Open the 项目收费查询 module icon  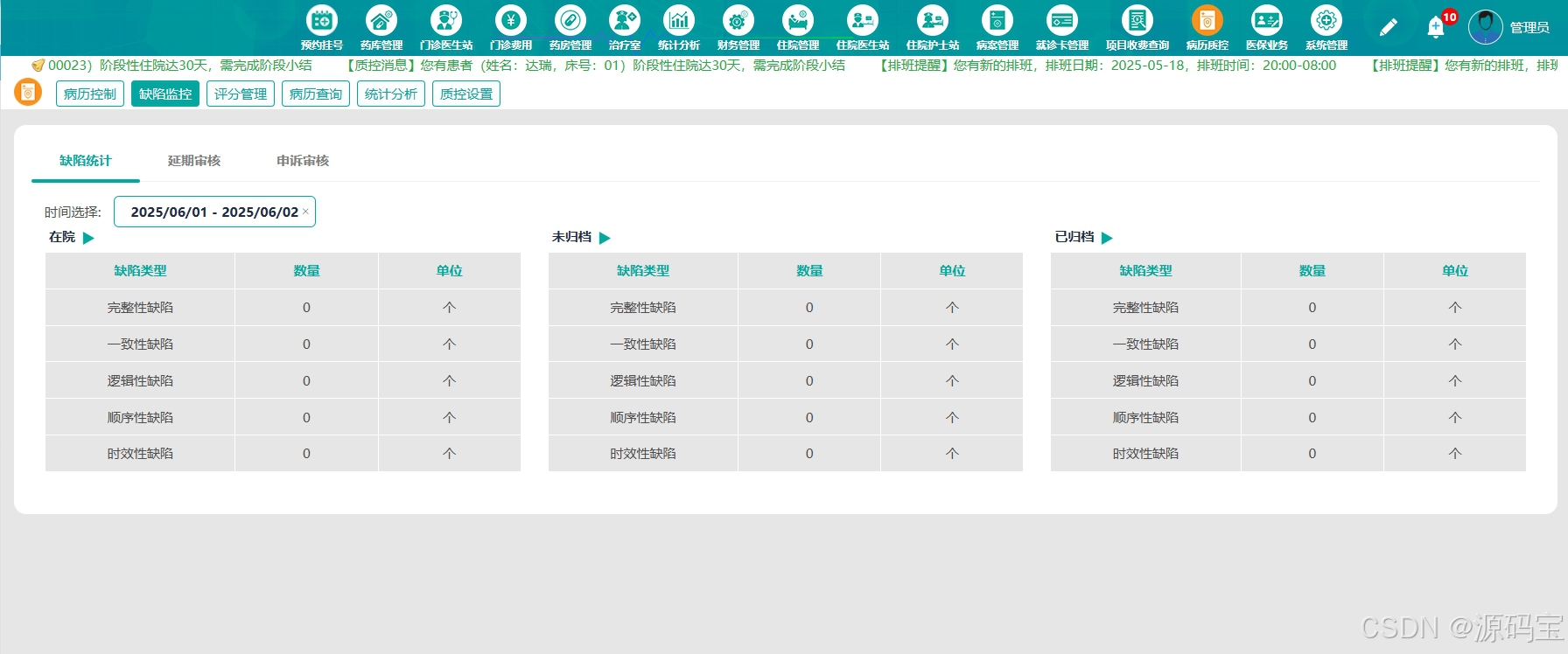pyautogui.click(x=1137, y=20)
